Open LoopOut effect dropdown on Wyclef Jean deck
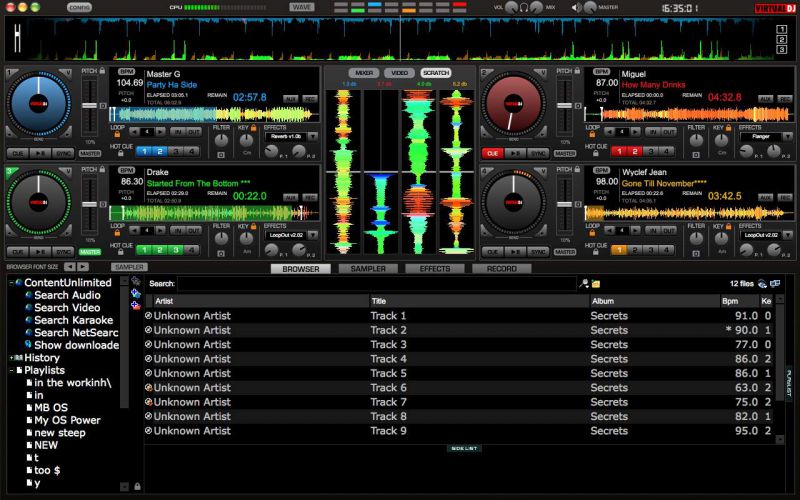The height and width of the screenshot is (500, 800). [x=787, y=235]
